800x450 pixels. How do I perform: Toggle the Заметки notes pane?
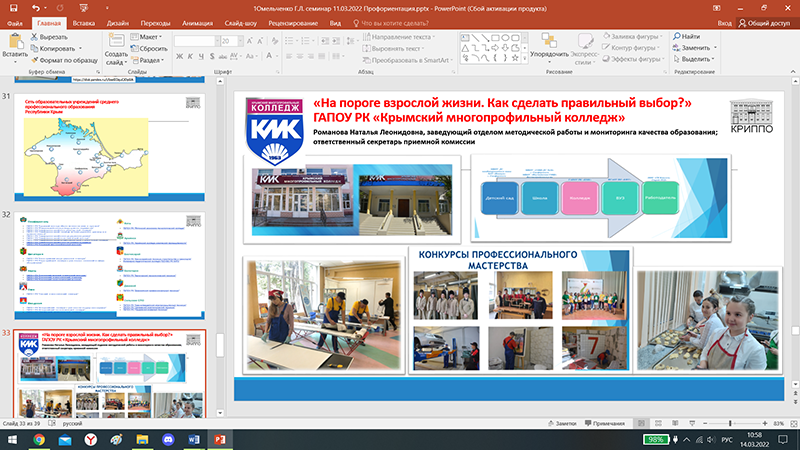(562, 423)
